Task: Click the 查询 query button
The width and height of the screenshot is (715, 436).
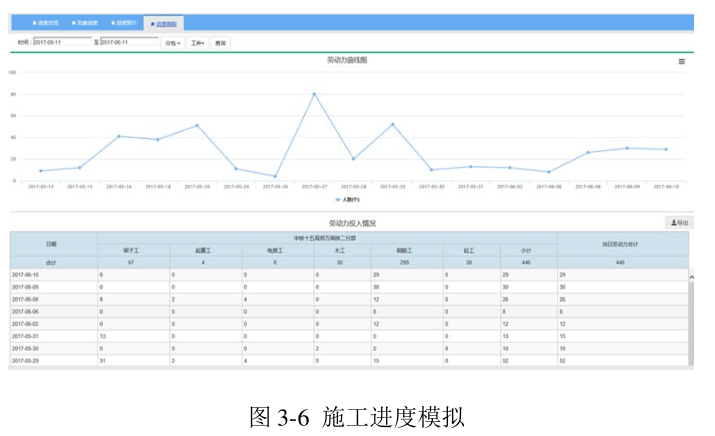Action: (220, 43)
